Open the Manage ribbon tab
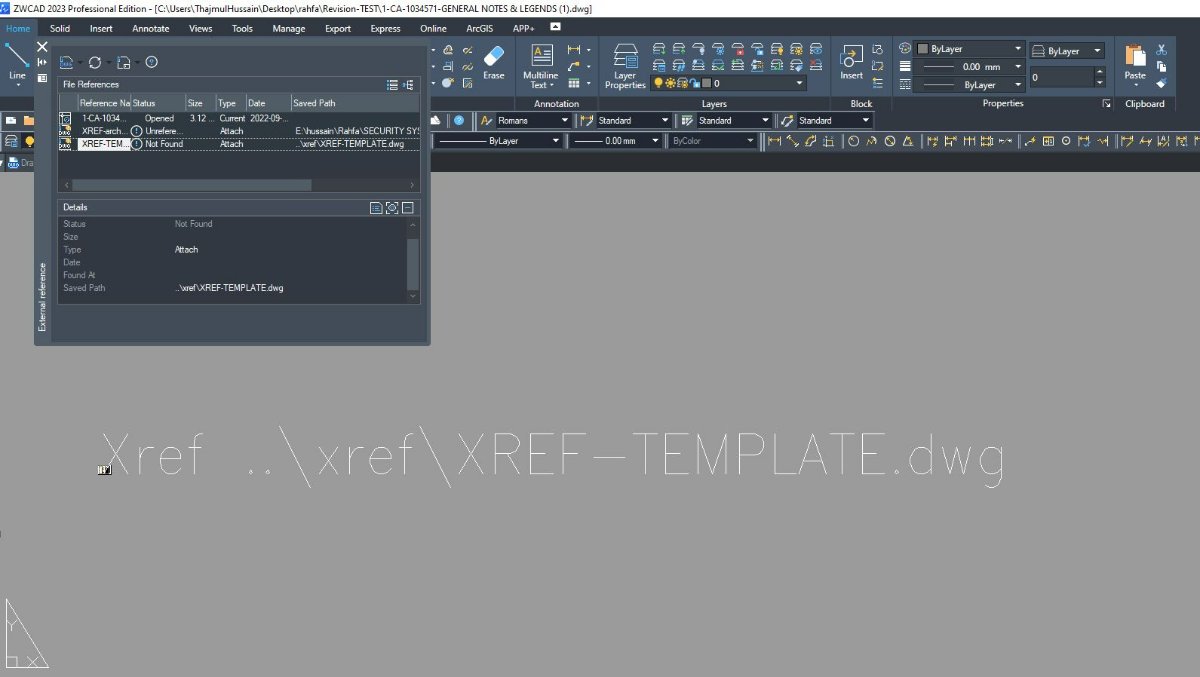This screenshot has width=1200, height=677. (289, 28)
